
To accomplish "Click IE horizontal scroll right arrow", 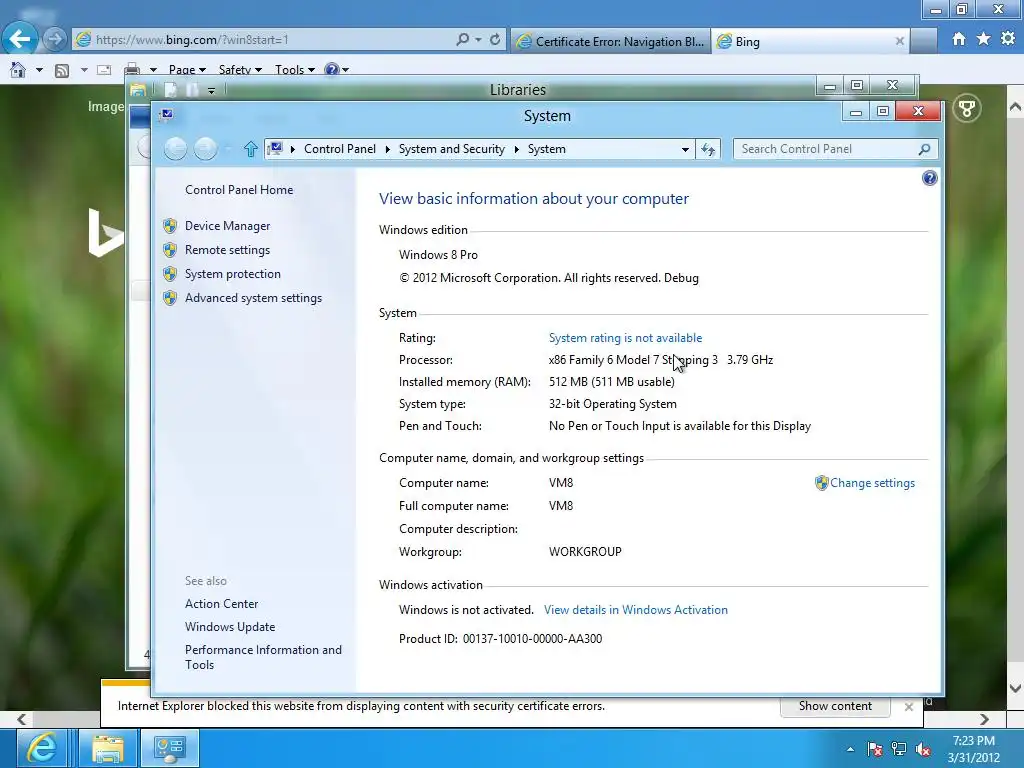I will [x=984, y=720].
